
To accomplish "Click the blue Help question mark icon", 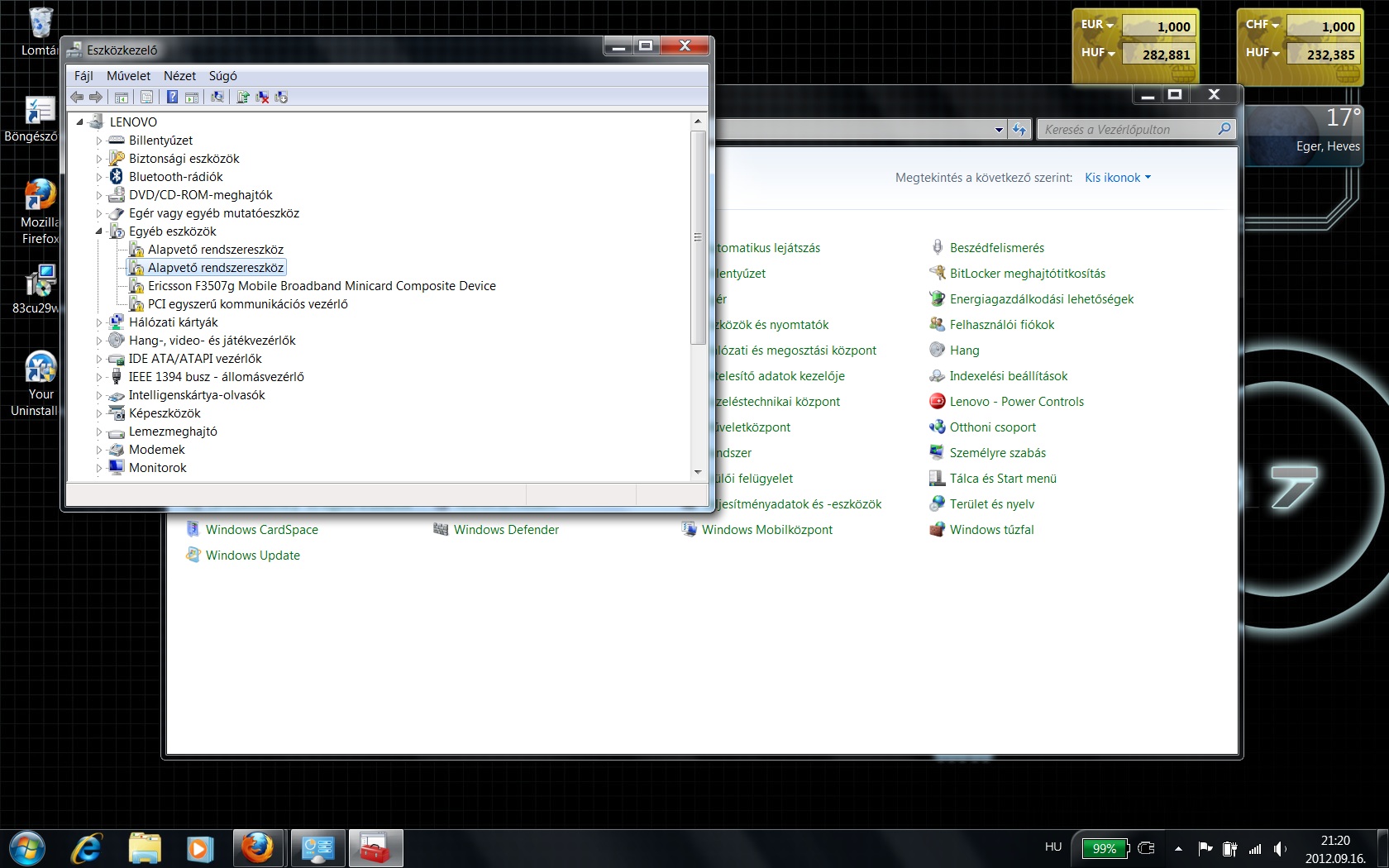I will click(172, 97).
